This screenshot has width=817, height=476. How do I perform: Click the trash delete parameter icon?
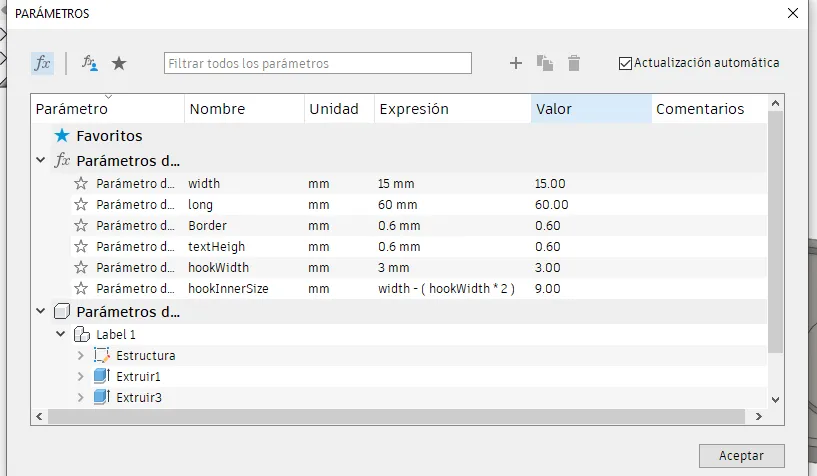[x=574, y=63]
